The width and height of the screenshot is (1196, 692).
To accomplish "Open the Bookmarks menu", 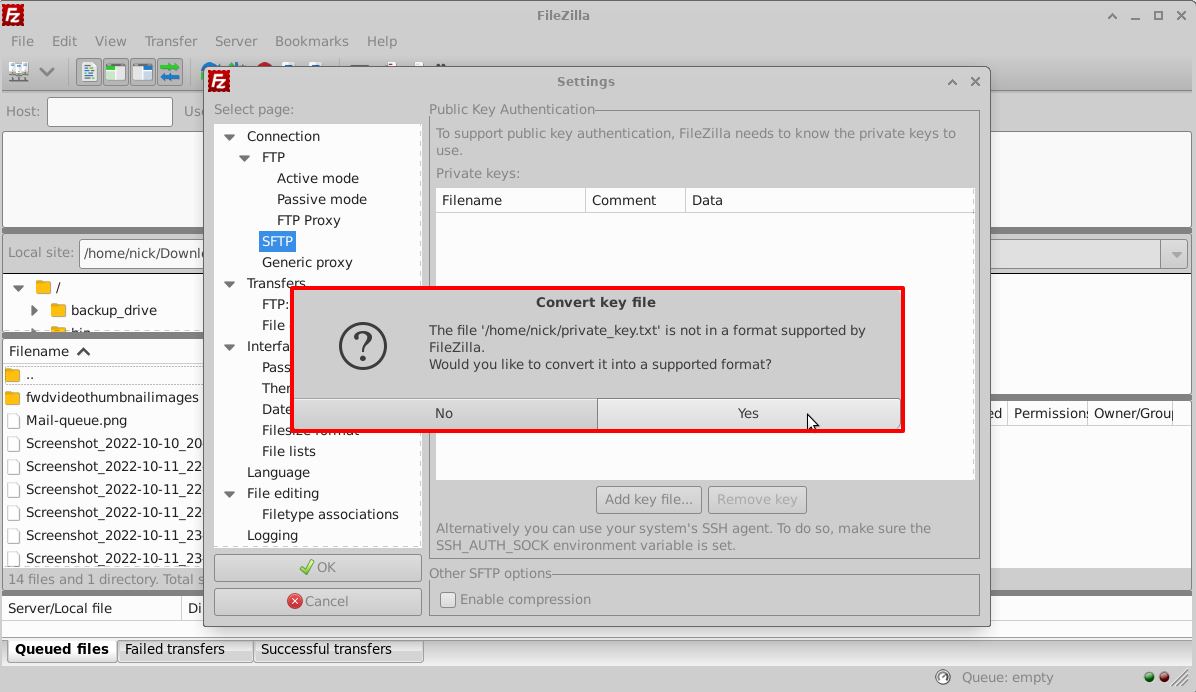I will click(x=312, y=41).
